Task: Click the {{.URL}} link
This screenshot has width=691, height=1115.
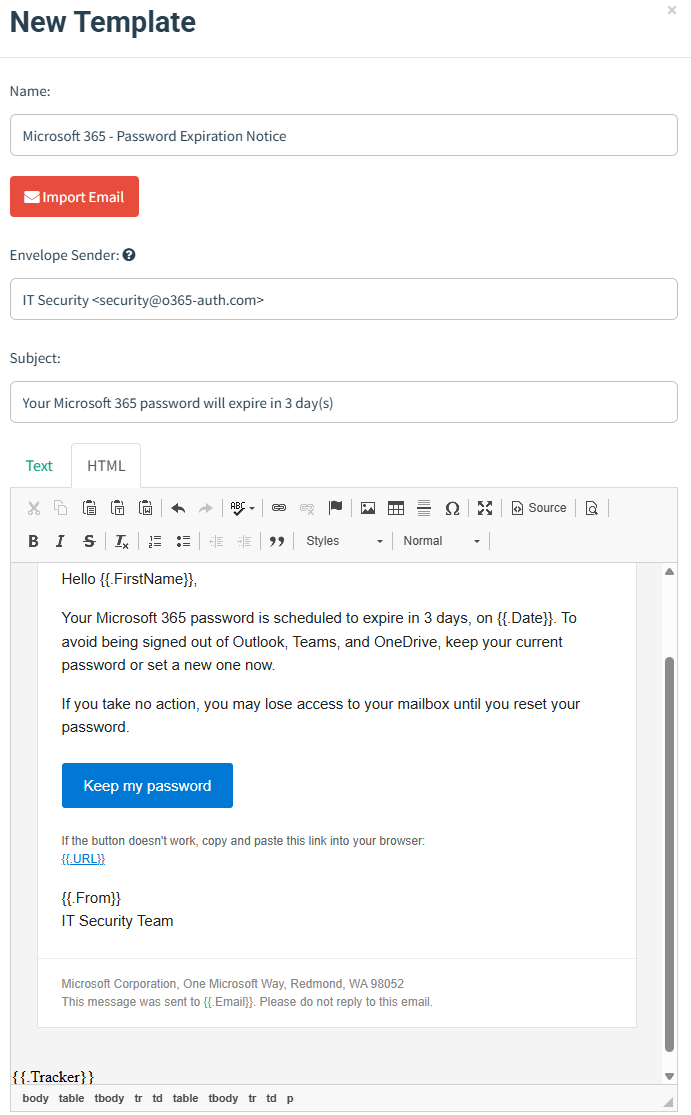Action: [x=83, y=859]
